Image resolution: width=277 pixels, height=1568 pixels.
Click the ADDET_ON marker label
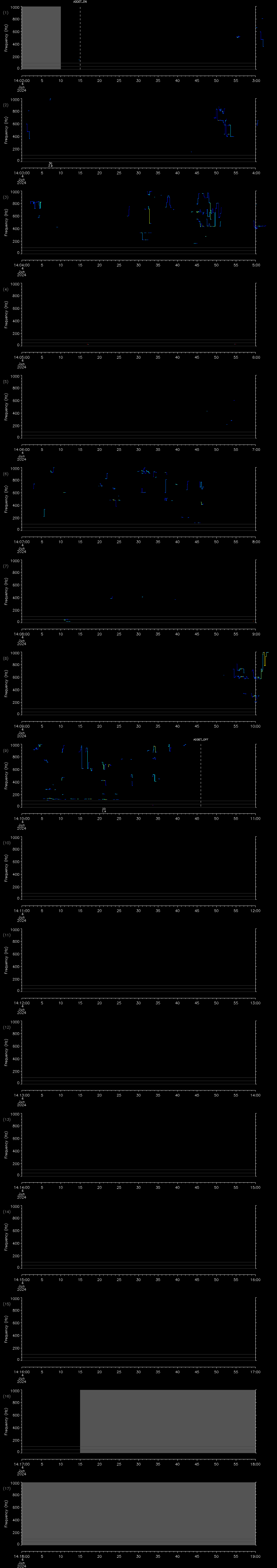(x=80, y=2)
